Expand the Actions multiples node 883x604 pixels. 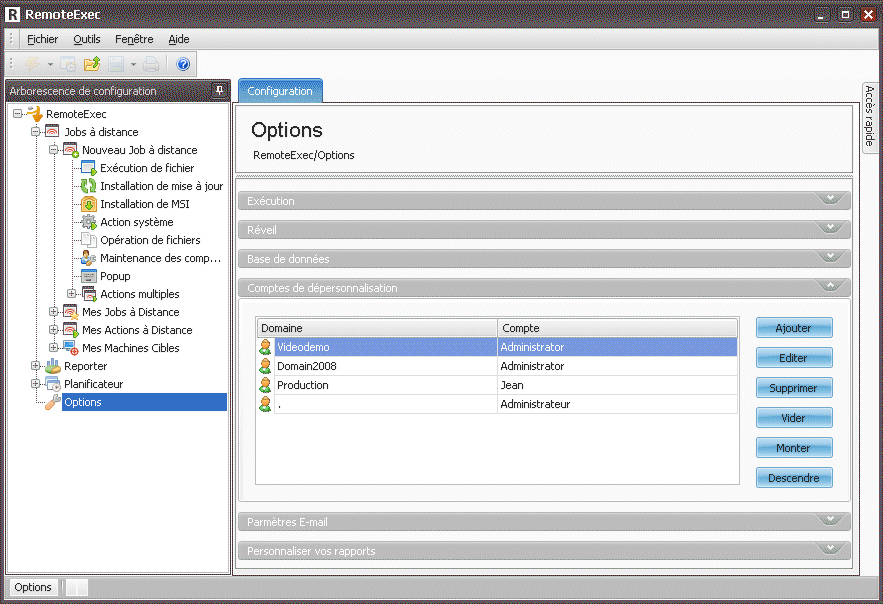tap(72, 294)
